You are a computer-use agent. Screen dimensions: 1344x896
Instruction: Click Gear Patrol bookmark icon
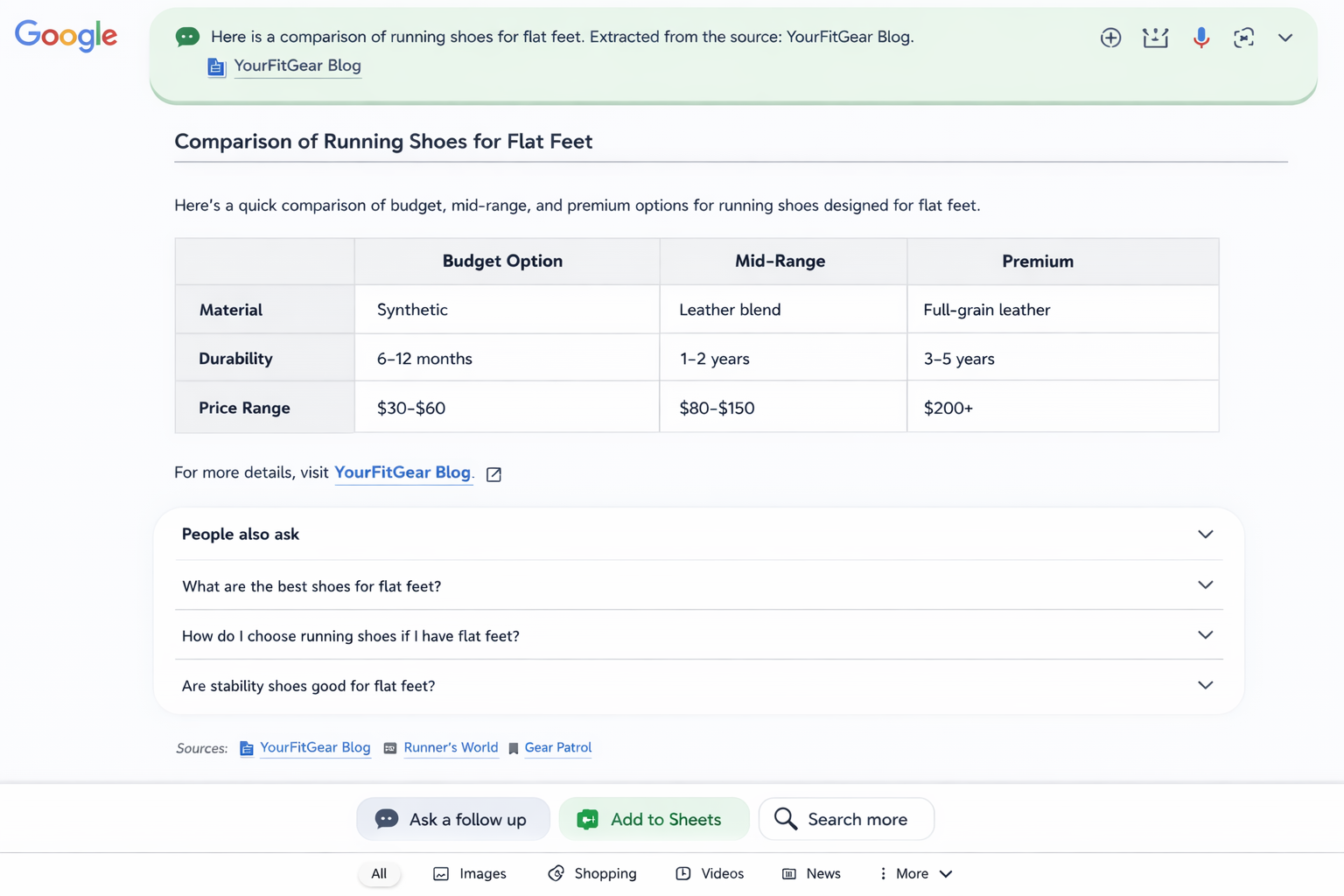coord(514,748)
